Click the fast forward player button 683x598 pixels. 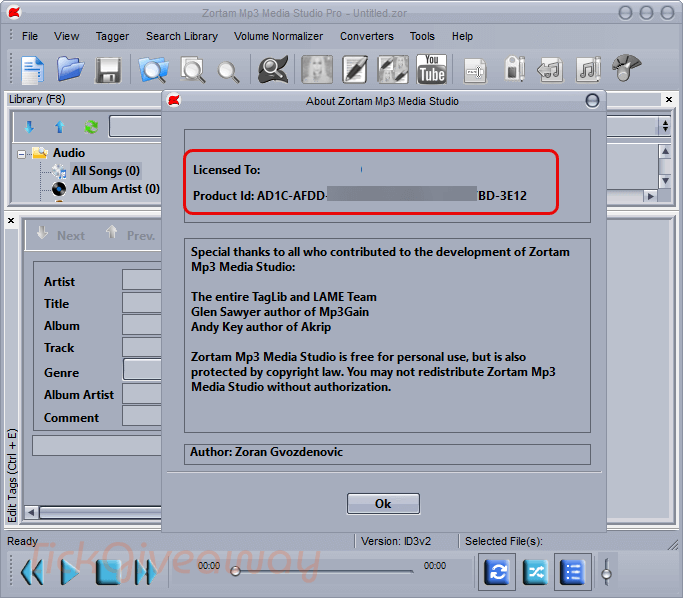tap(146, 572)
